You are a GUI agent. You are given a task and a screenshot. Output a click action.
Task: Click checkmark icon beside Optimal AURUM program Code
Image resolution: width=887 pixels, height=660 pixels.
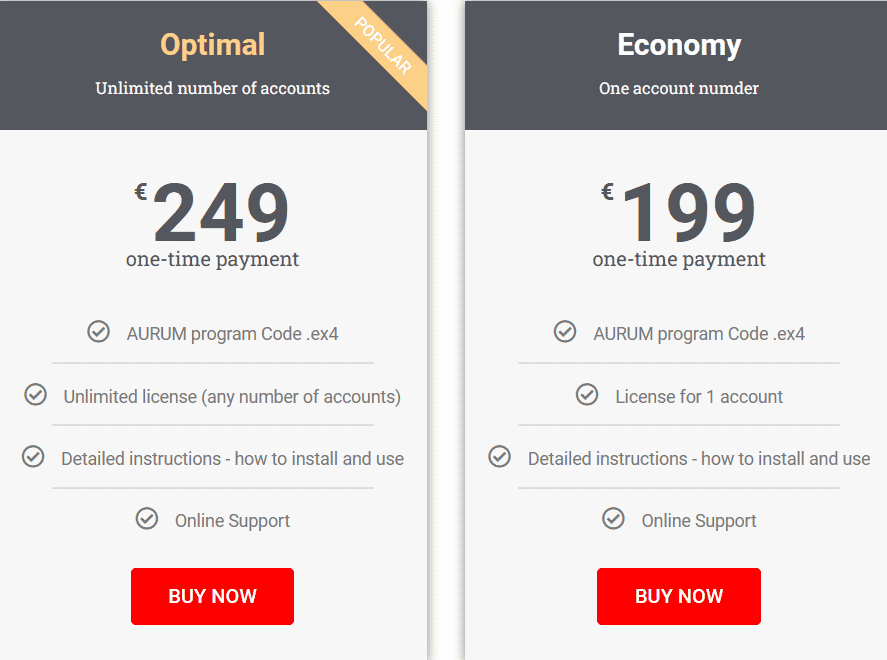98,331
